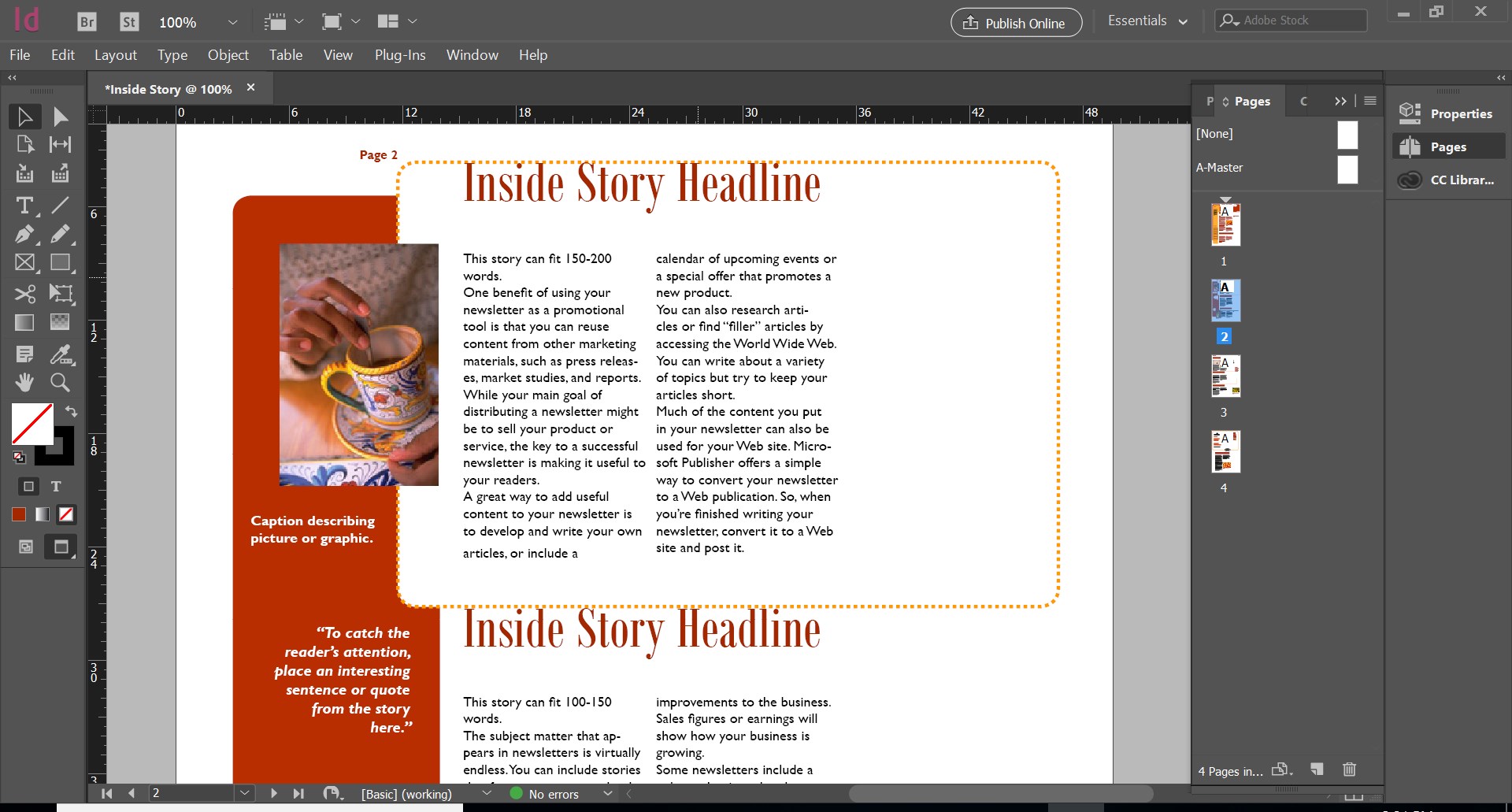Open the Type menu
Viewport: 1512px width, 812px height.
[x=172, y=54]
